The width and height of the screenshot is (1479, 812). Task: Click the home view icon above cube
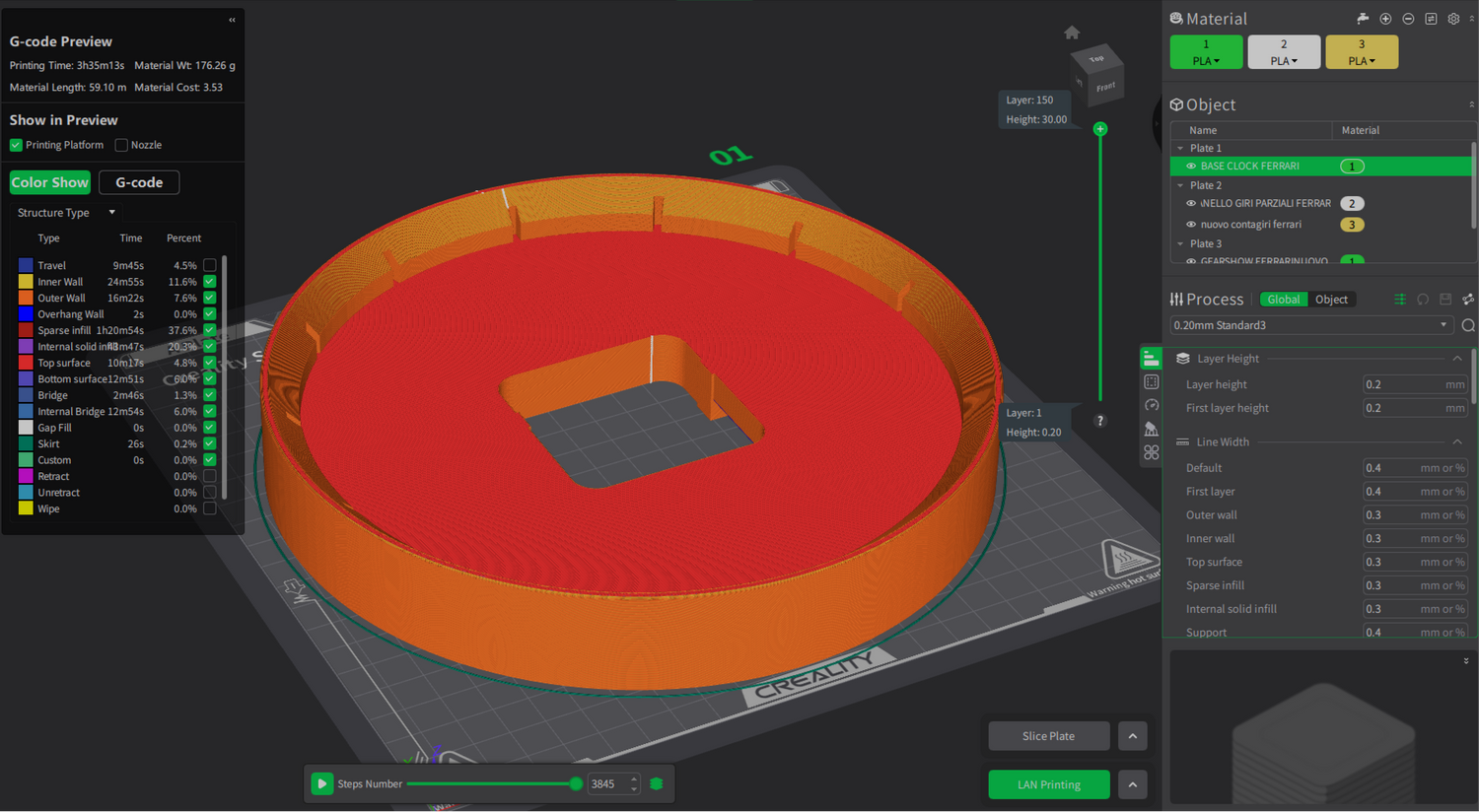[1072, 33]
